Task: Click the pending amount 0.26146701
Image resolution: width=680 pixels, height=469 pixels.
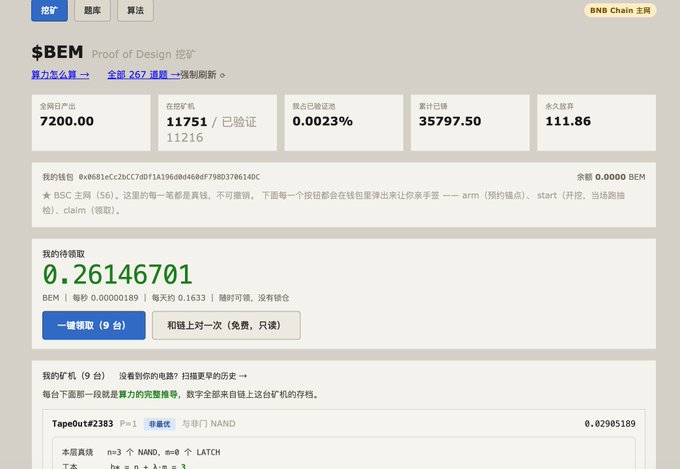Action: [x=117, y=275]
